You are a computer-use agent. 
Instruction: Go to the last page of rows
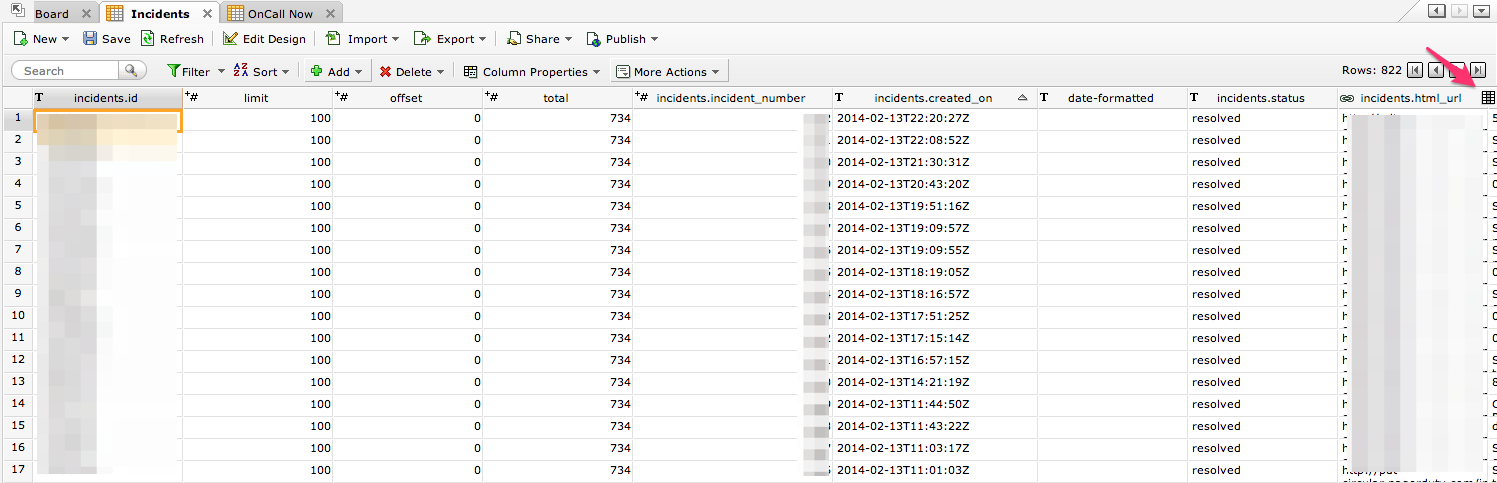1478,70
